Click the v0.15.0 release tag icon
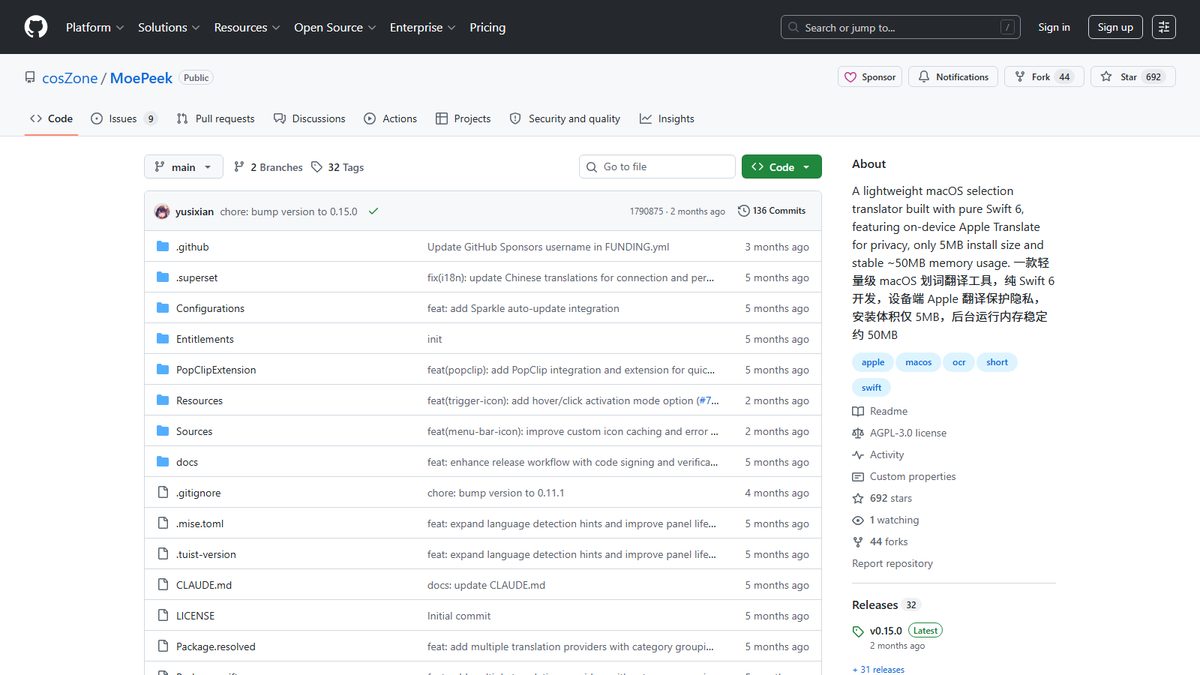The height and width of the screenshot is (675, 1200). coord(858,631)
